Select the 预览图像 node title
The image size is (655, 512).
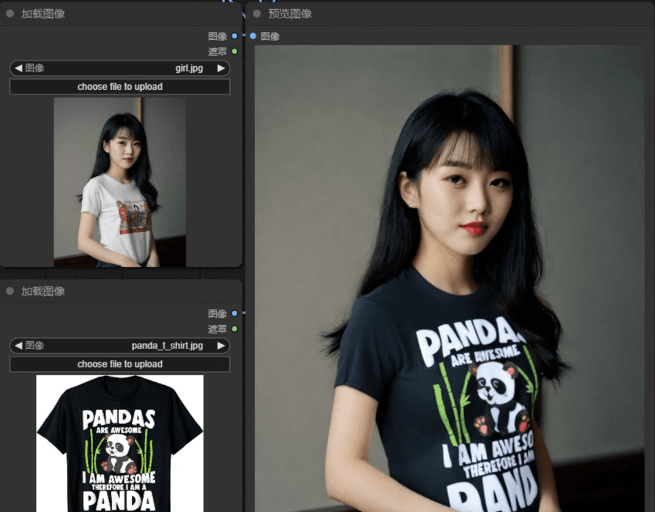click(290, 14)
